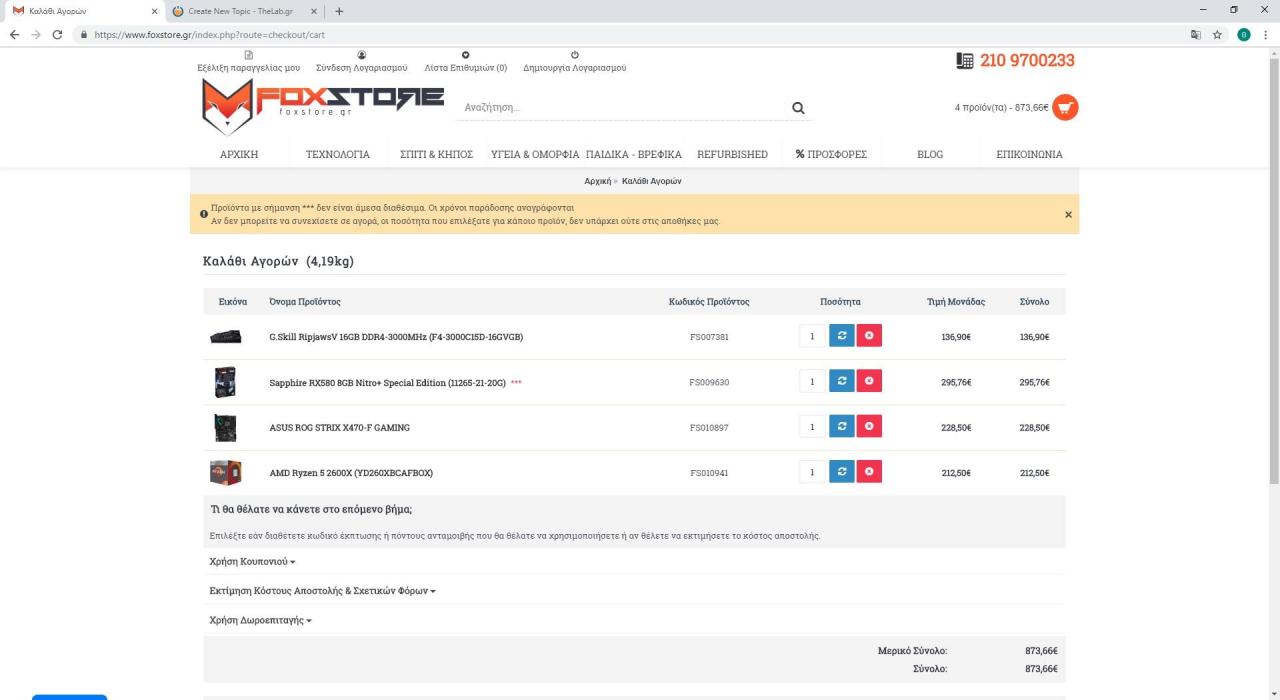Image resolution: width=1280 pixels, height=700 pixels.
Task: Open REFURBISHED menu item
Action: click(732, 154)
